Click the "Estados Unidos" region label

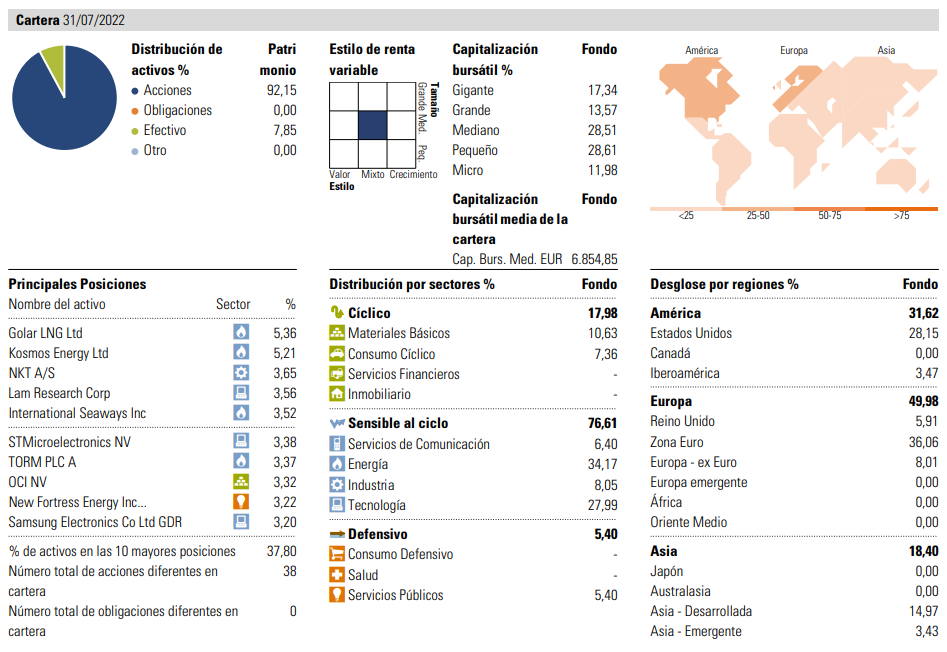coord(691,333)
